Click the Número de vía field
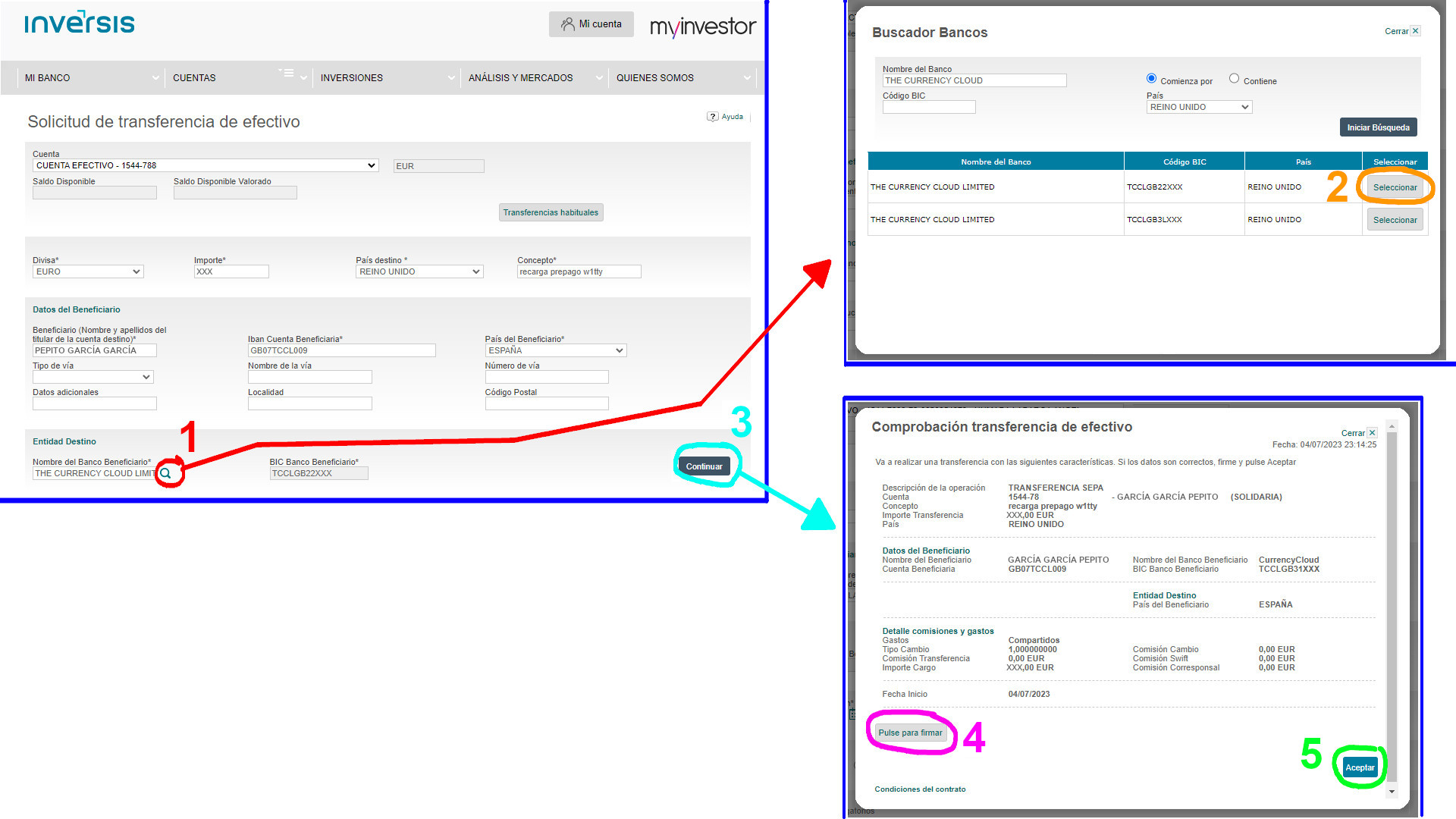 point(547,377)
